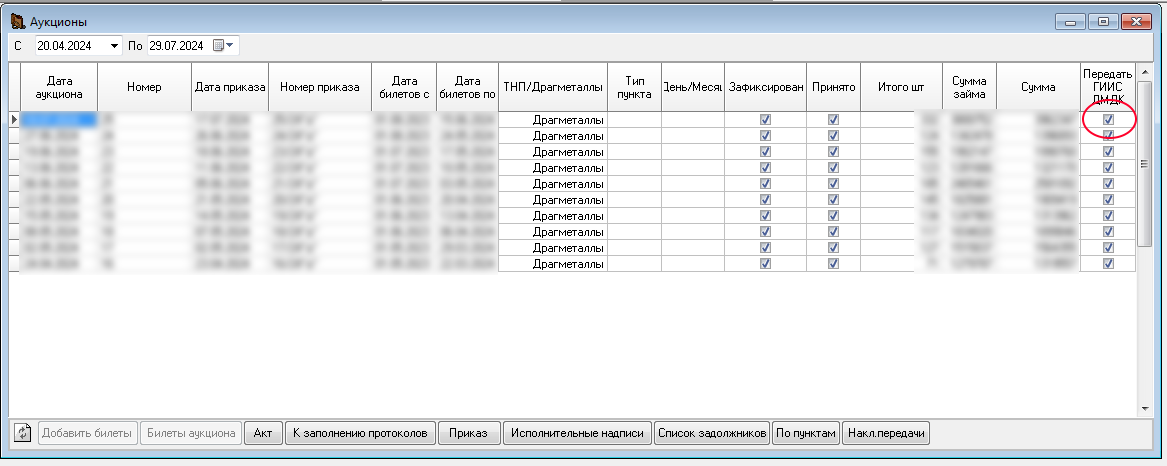Click the Сумма column header
Viewport: 1167px width, 466px height.
(x=1038, y=87)
